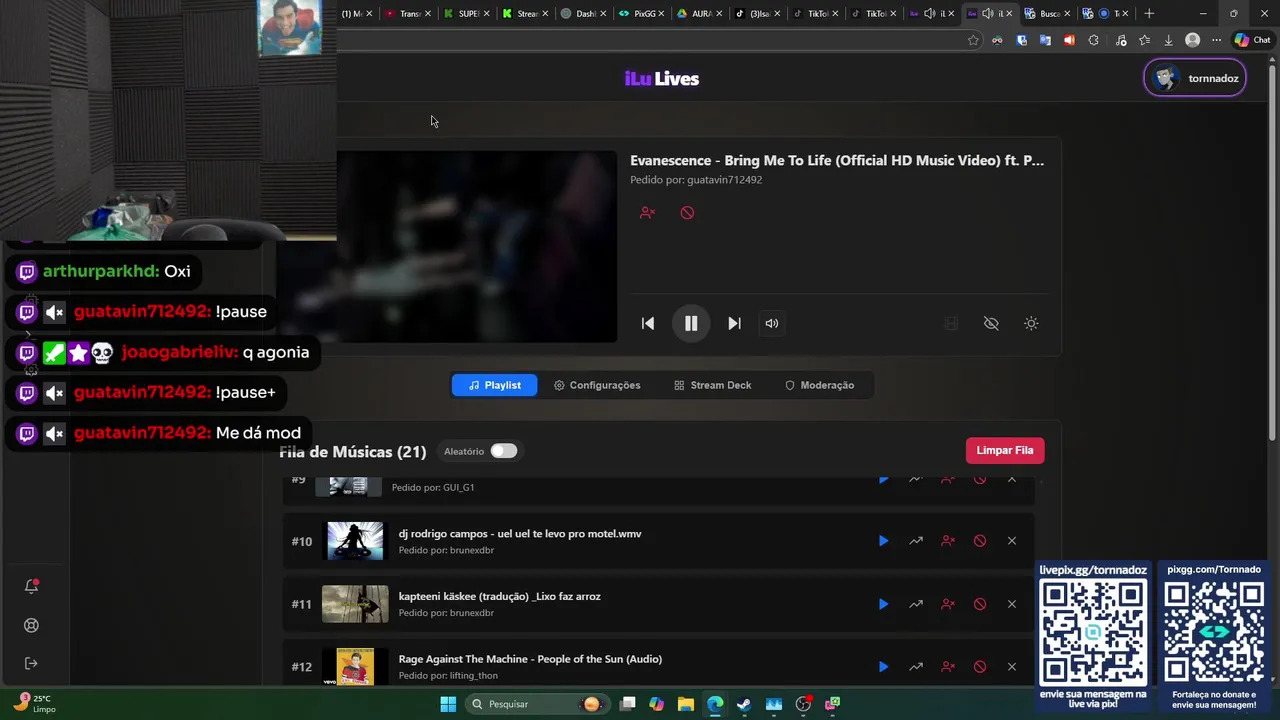Open Copilot from the taskbar
This screenshot has width=1280, height=720.
coord(656,704)
